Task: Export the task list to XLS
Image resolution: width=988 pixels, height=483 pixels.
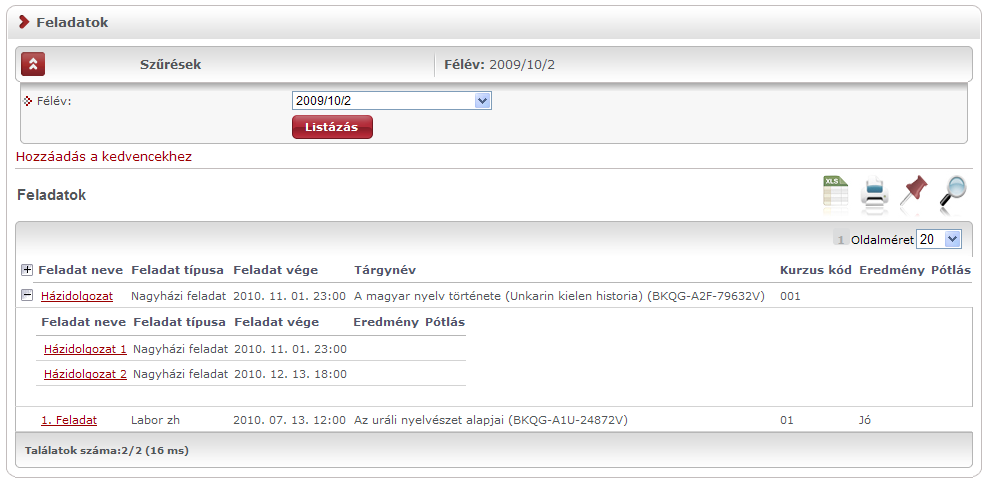Action: 836,191
